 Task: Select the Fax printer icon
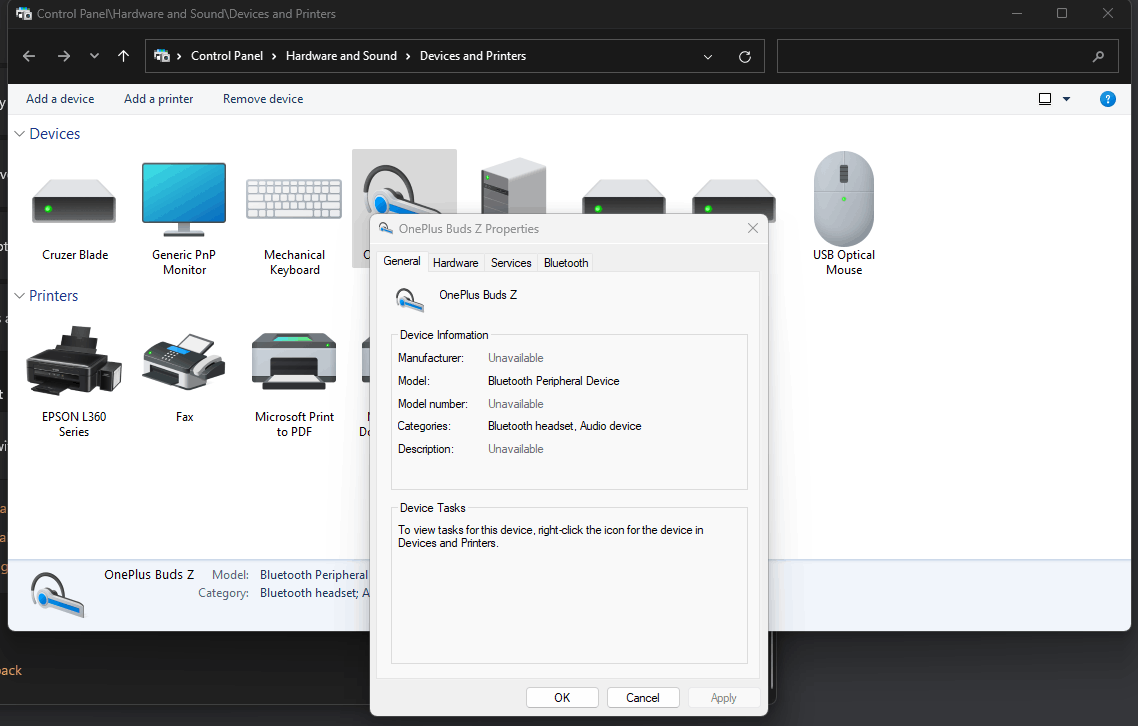184,362
